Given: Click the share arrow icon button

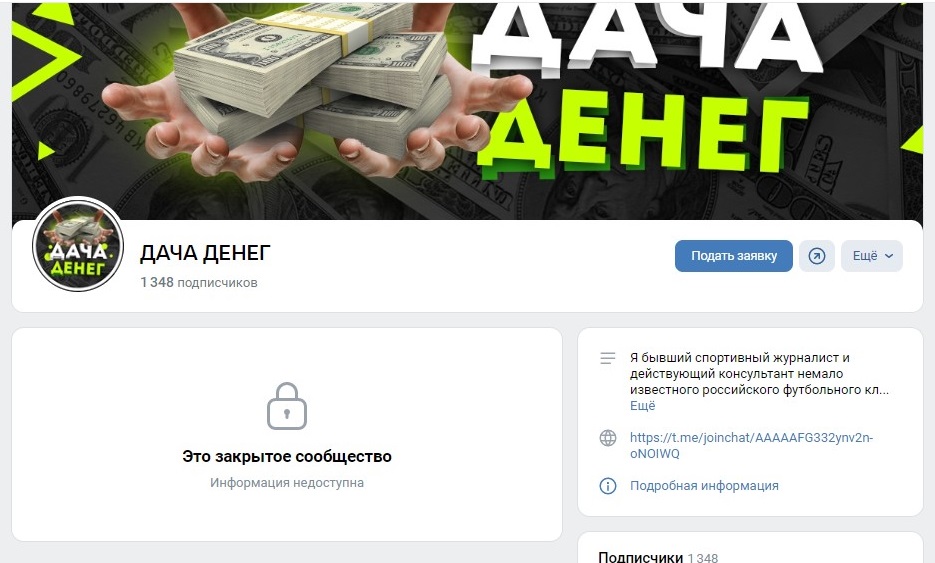Looking at the screenshot, I should 816,256.
